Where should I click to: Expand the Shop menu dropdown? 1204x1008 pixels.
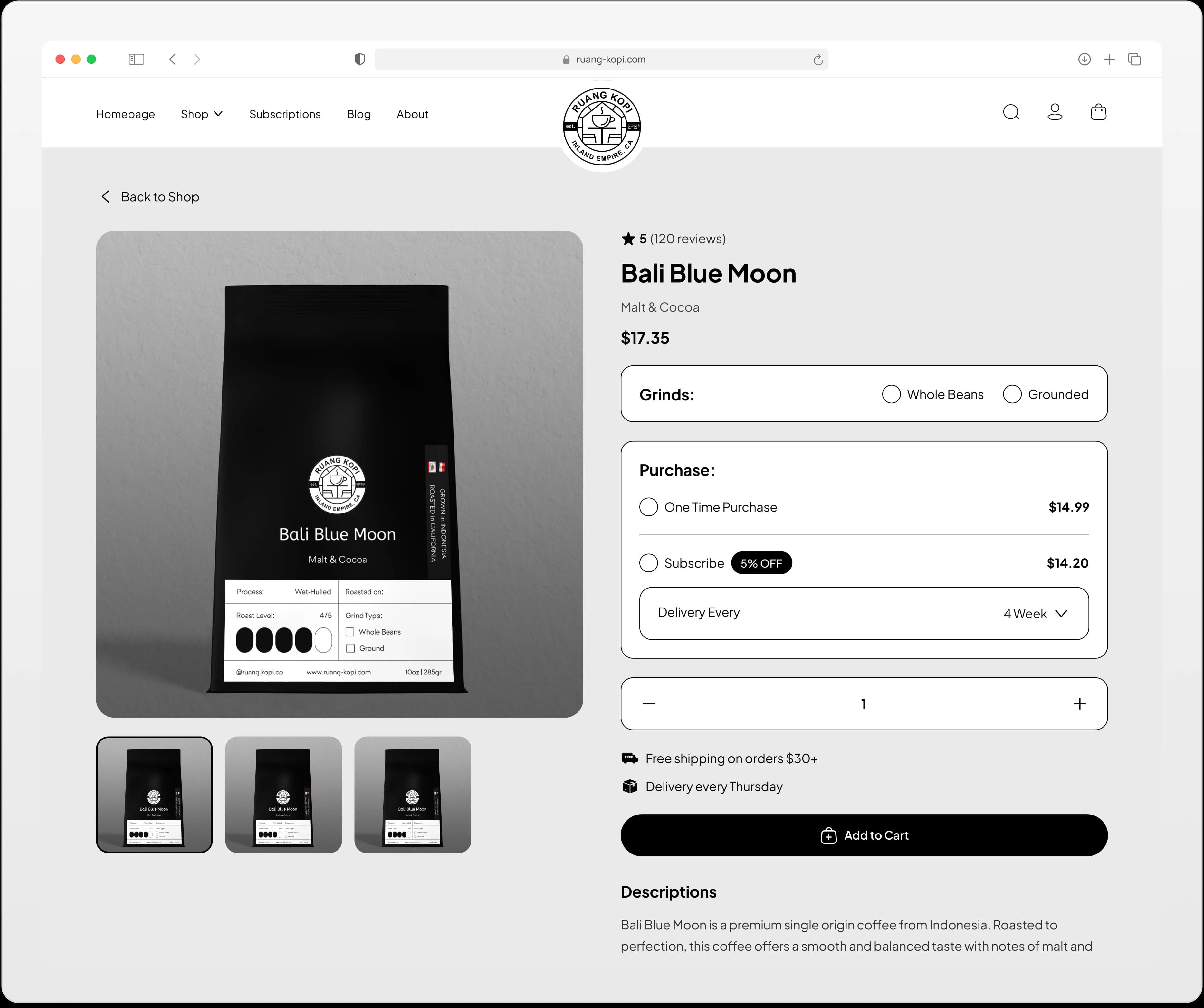[201, 114]
